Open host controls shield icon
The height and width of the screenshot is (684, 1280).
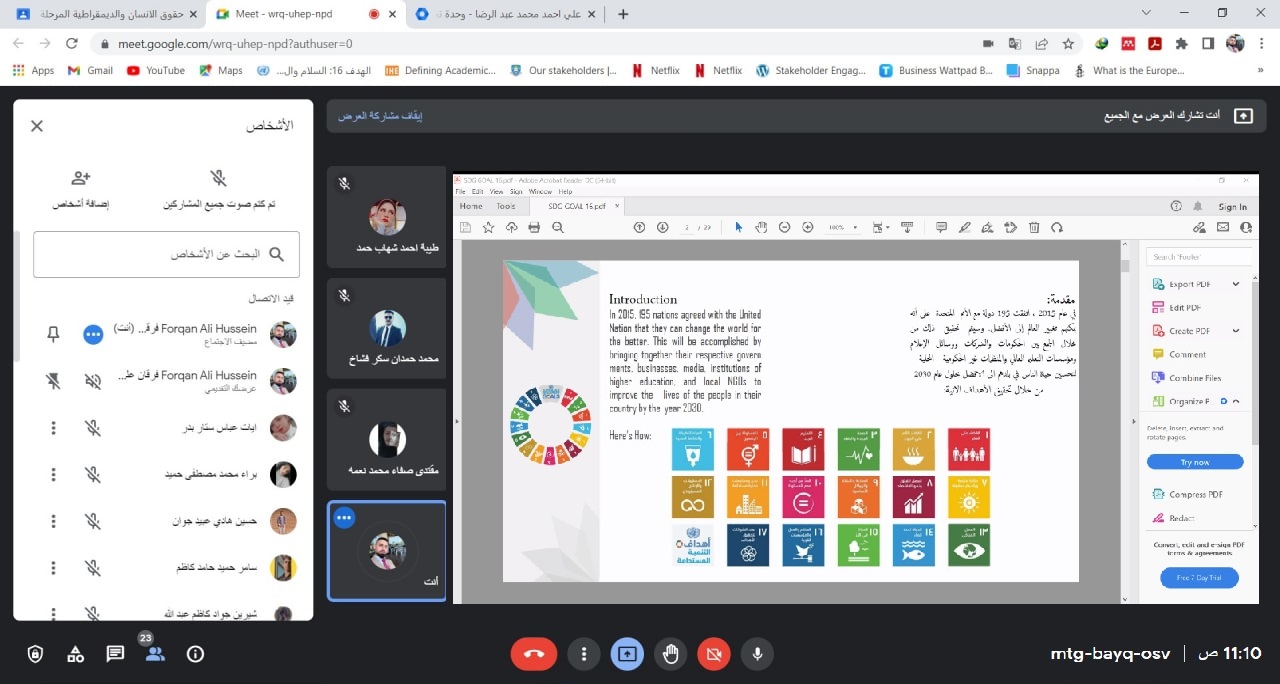point(35,654)
